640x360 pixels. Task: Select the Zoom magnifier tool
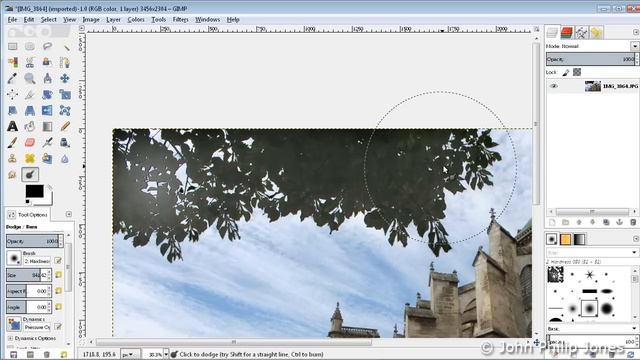(30, 78)
